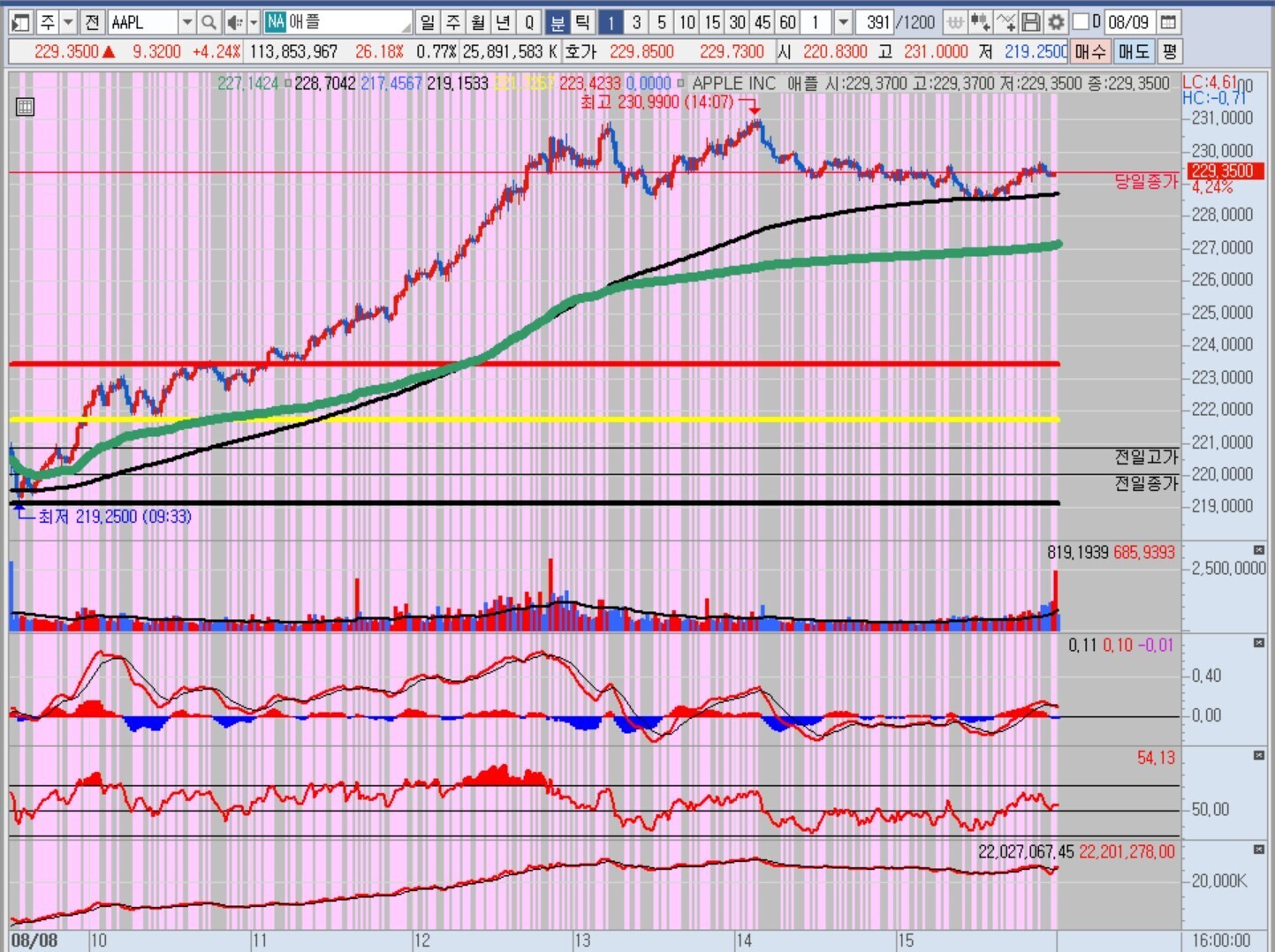The image size is (1275, 952).
Task: Select the 주 weekly chart period
Action: 453,22
